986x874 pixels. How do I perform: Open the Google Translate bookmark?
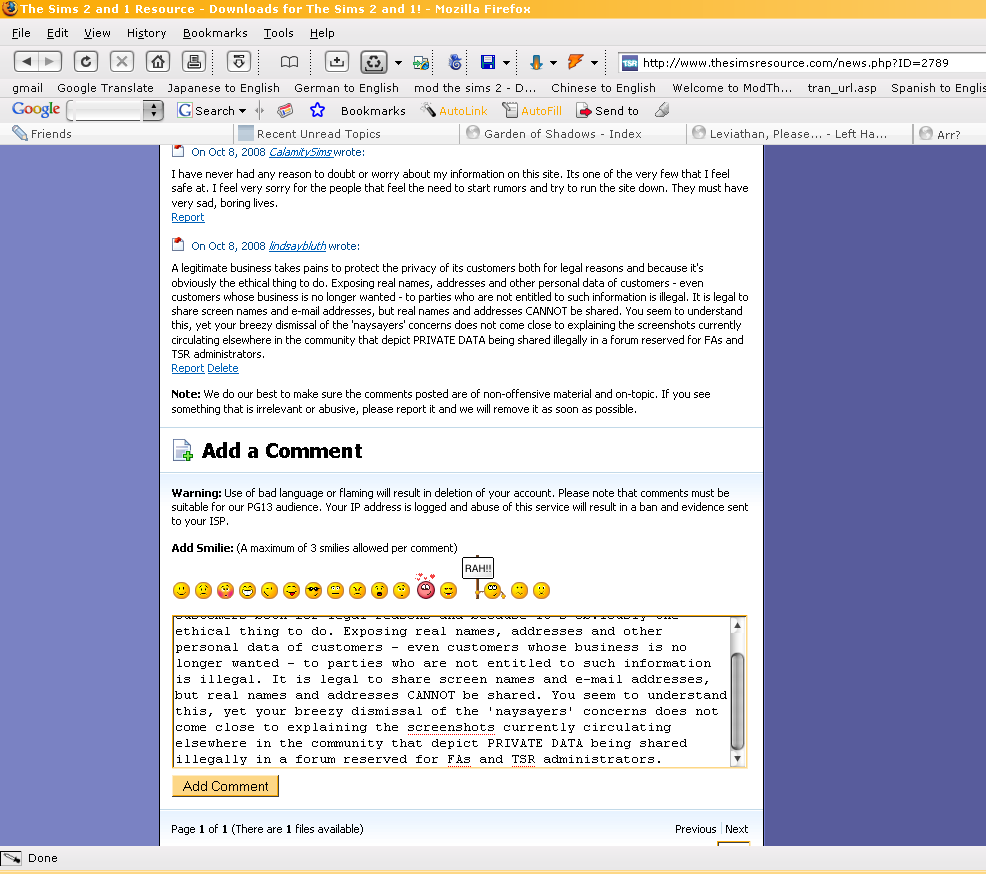click(x=105, y=88)
